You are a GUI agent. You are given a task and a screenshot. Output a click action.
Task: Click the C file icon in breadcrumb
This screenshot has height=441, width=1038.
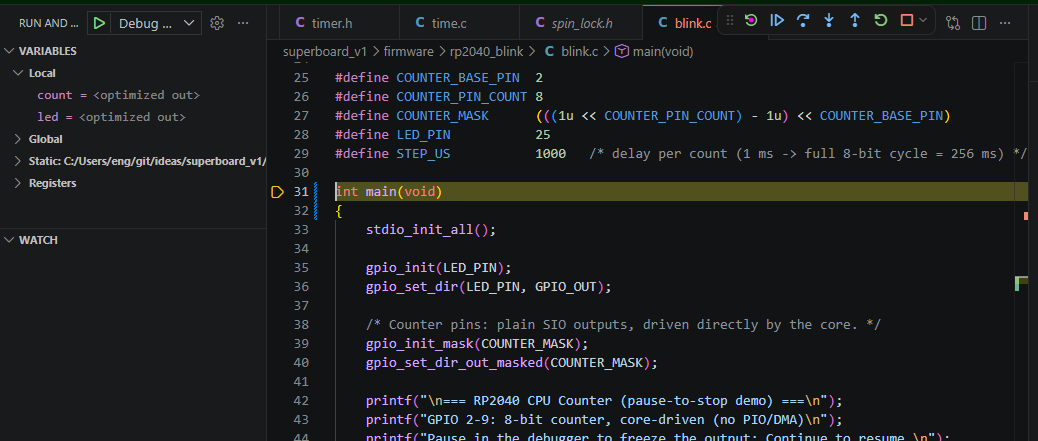(x=549, y=51)
